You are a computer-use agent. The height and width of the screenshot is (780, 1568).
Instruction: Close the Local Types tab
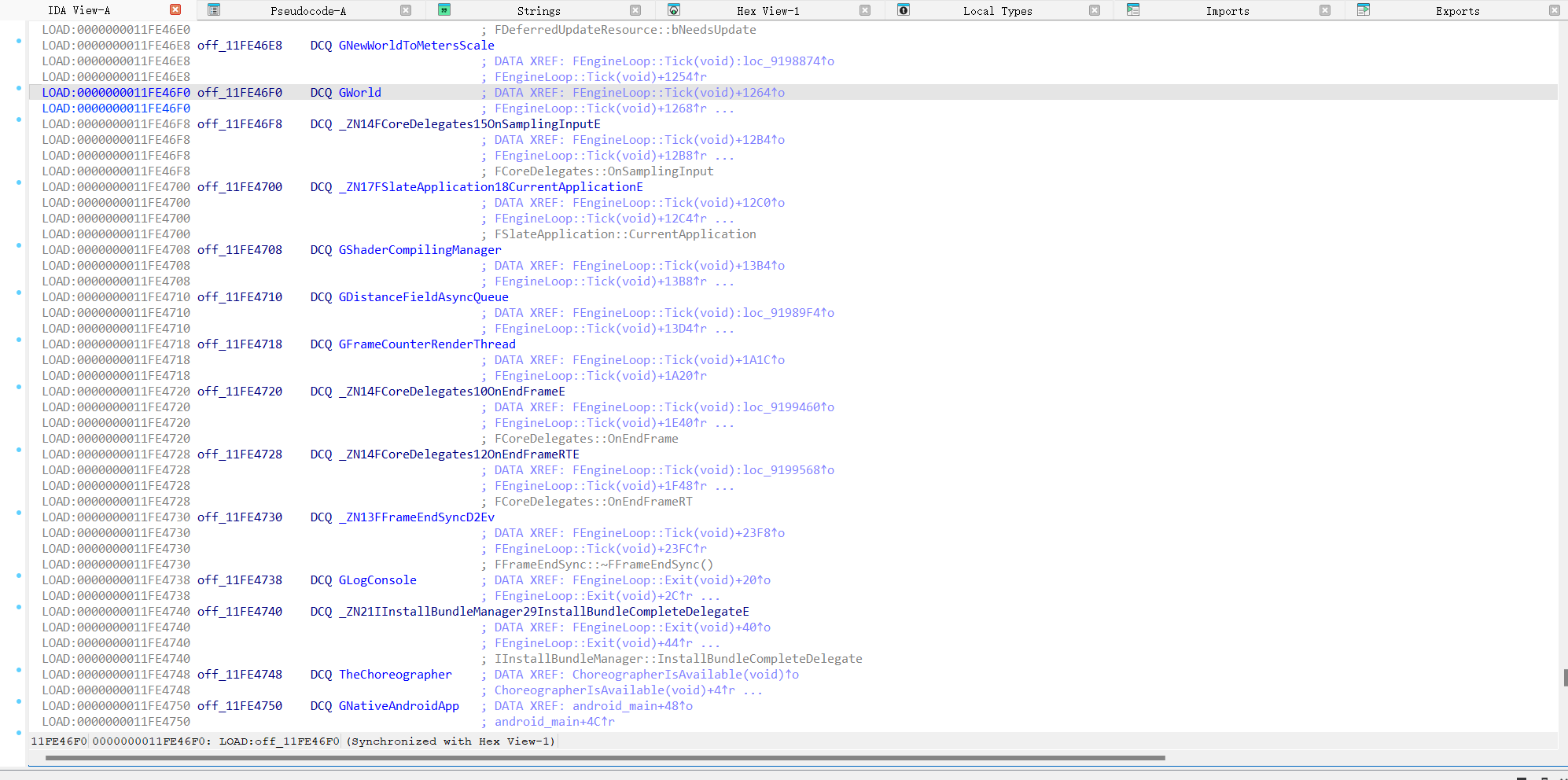pos(1095,10)
